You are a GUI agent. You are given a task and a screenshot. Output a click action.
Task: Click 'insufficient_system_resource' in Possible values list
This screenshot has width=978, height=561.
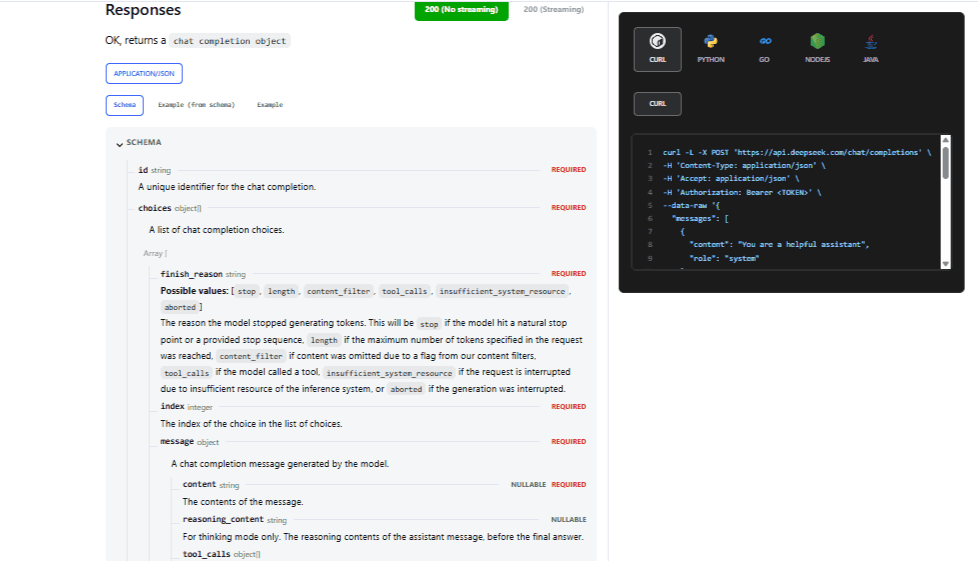502,291
